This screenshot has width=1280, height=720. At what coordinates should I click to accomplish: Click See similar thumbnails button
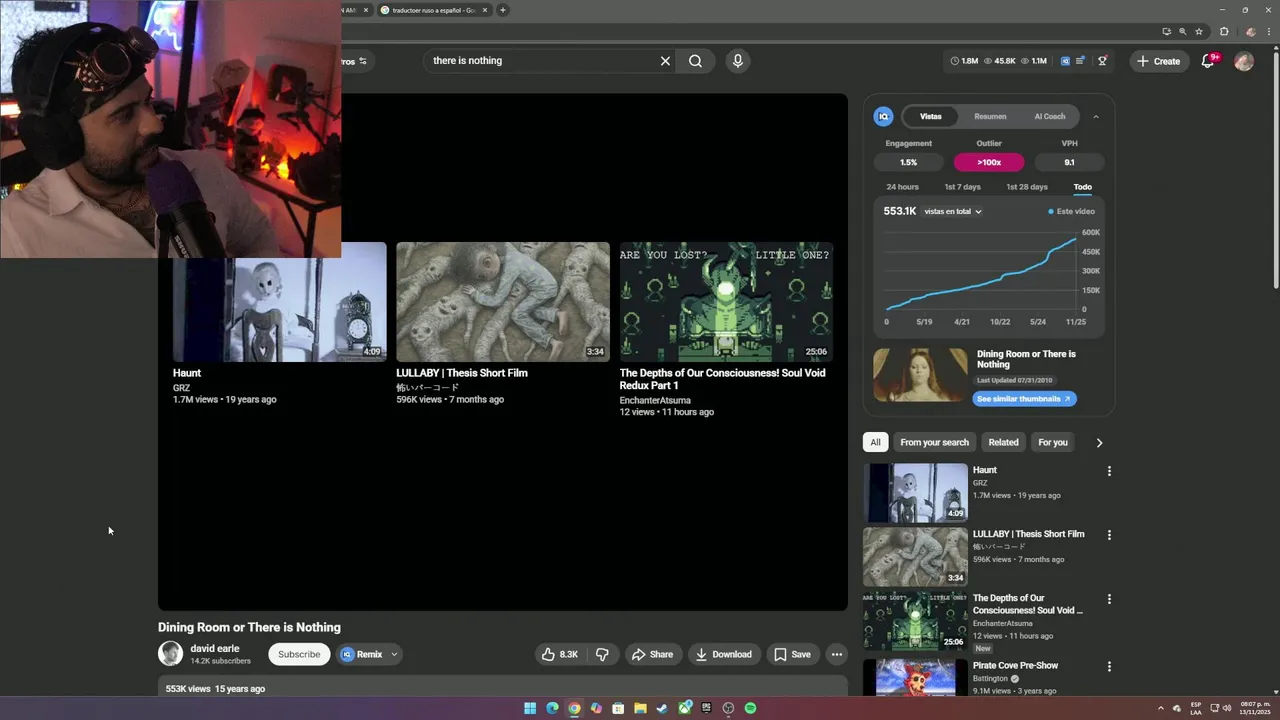click(1024, 398)
